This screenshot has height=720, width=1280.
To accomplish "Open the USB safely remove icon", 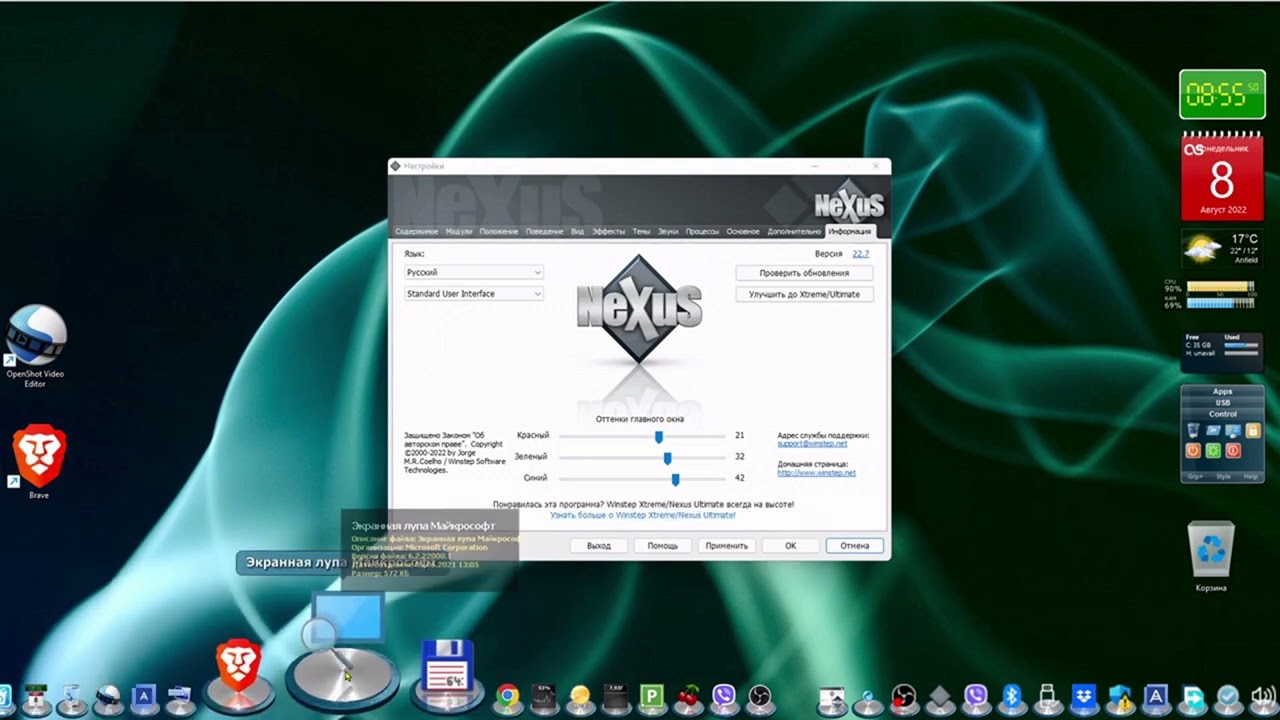I will click(x=1047, y=696).
